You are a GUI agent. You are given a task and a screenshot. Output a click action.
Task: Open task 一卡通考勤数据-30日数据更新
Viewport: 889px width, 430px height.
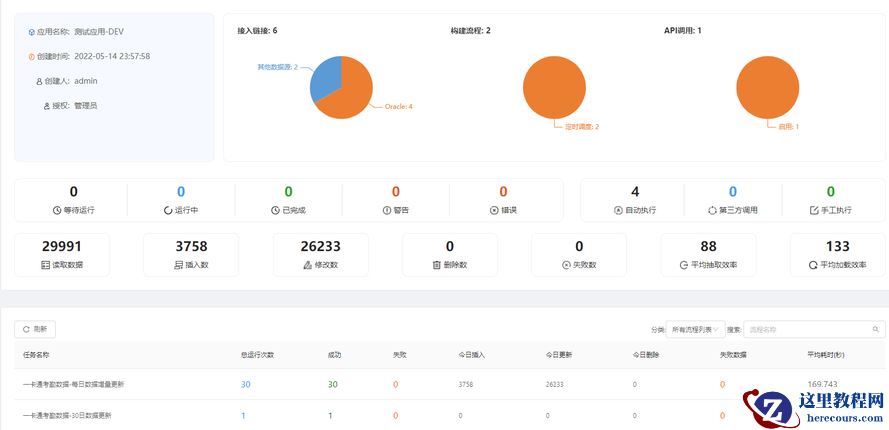pyautogui.click(x=67, y=416)
